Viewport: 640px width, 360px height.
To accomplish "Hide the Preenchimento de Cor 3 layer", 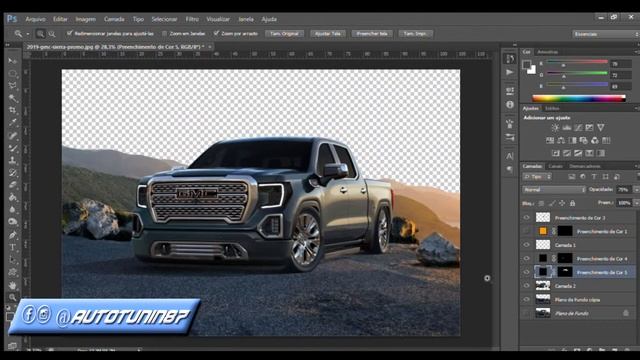I will click(x=527, y=218).
